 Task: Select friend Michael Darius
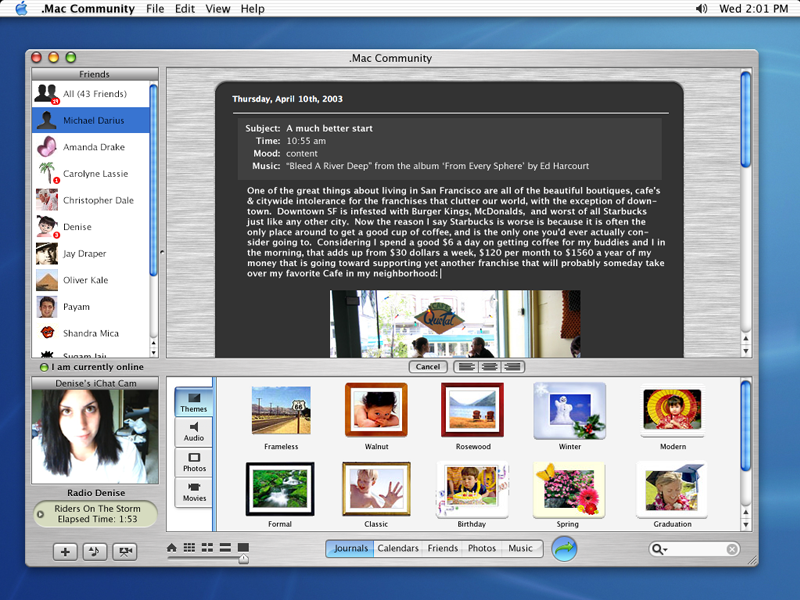coord(91,120)
